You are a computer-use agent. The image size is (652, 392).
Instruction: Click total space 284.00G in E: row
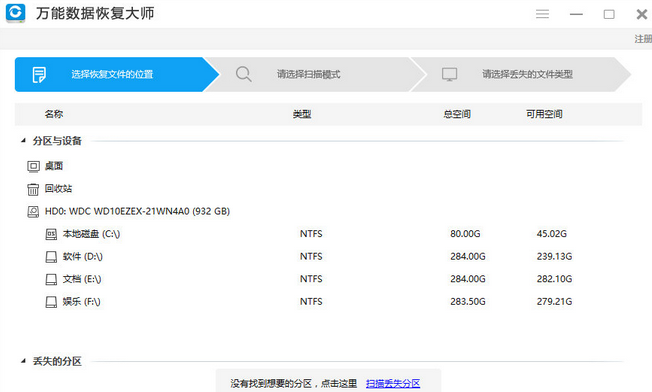click(468, 279)
